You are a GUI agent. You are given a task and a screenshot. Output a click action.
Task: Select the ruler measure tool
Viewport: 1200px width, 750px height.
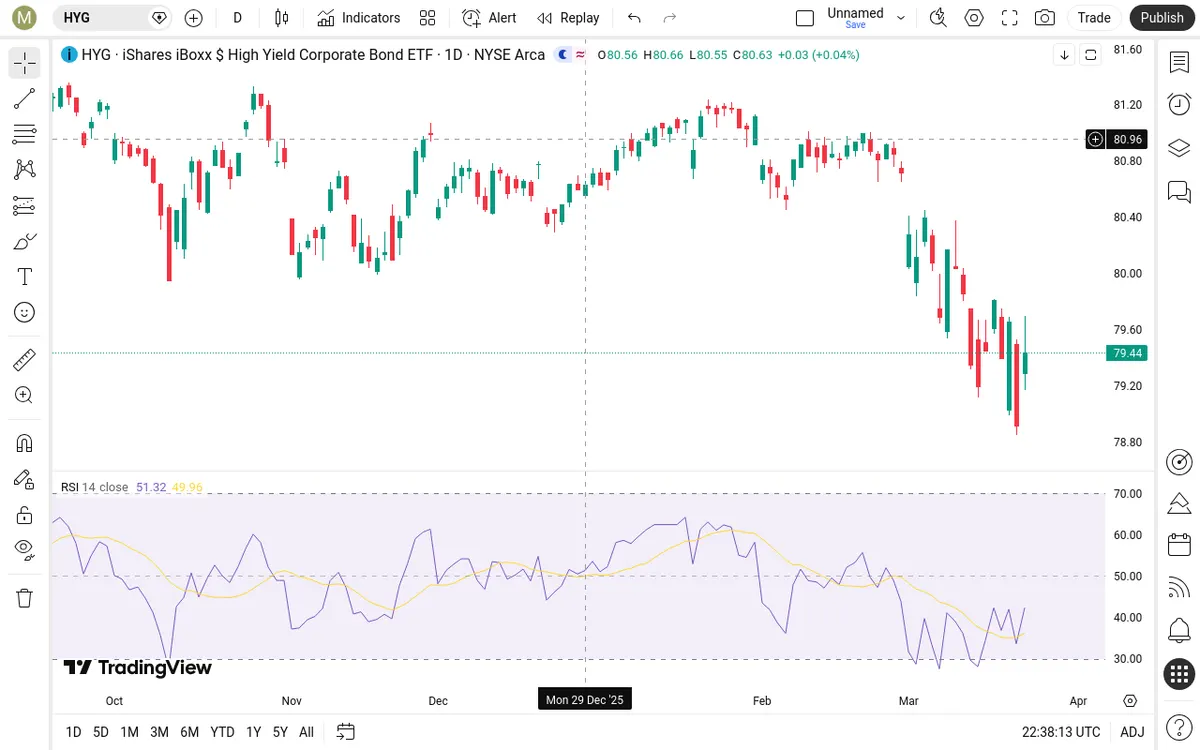25,359
